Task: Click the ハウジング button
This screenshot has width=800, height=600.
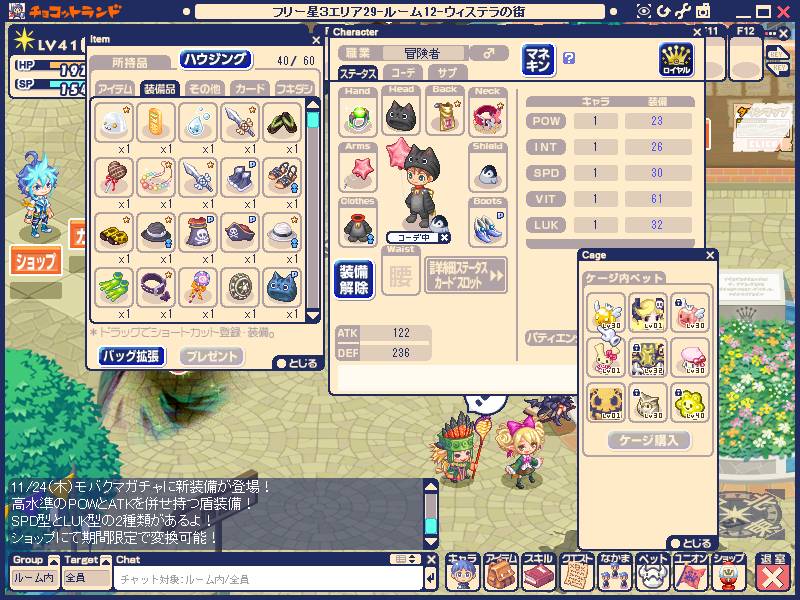Action: (215, 59)
